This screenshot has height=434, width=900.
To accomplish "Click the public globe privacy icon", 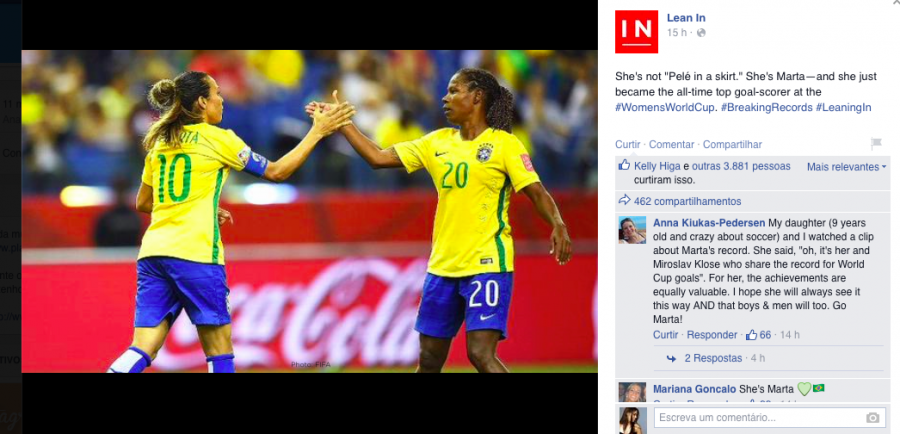I will click(x=701, y=33).
